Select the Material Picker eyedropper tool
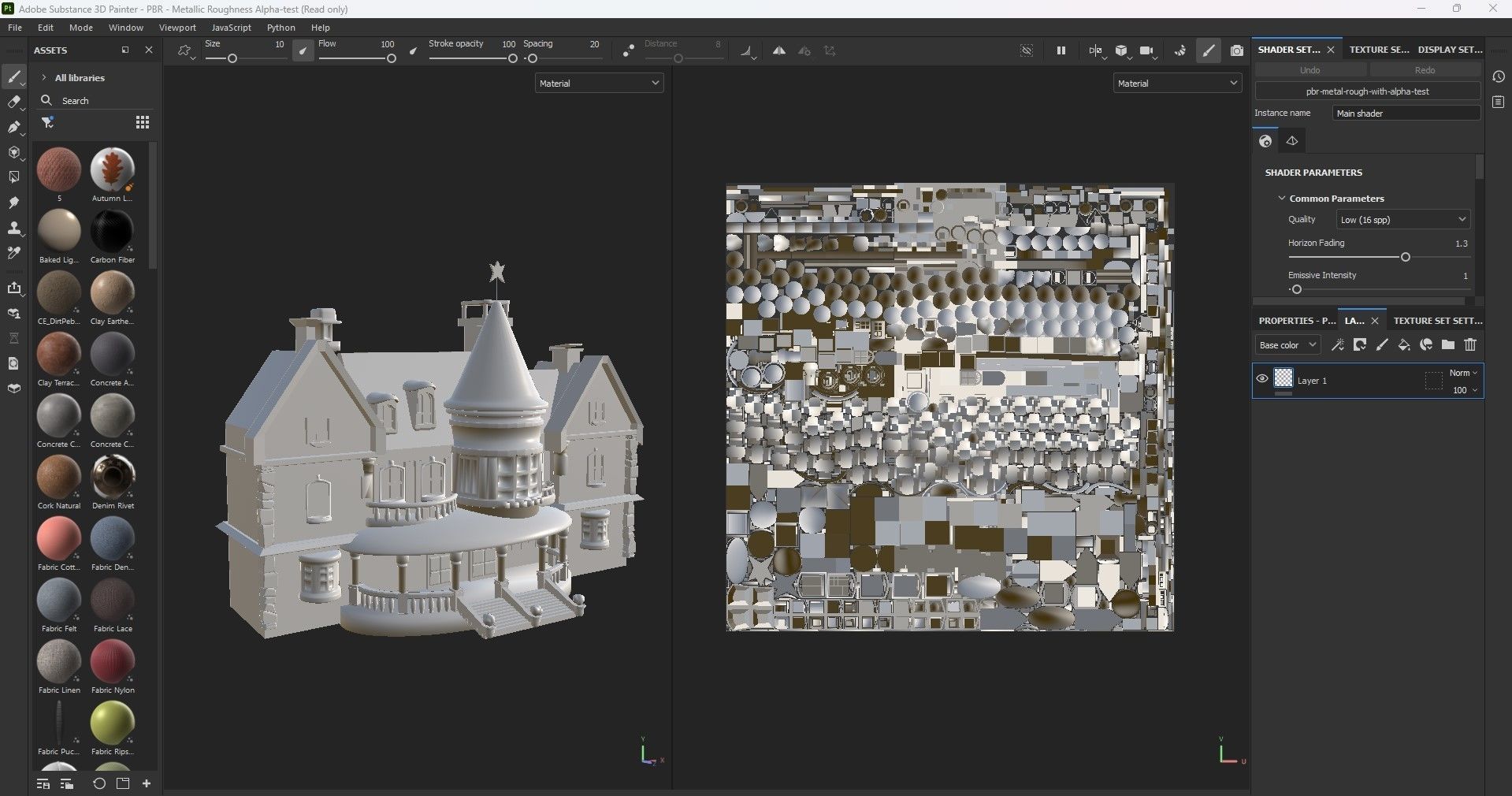This screenshot has height=796, width=1512. pyautogui.click(x=13, y=254)
